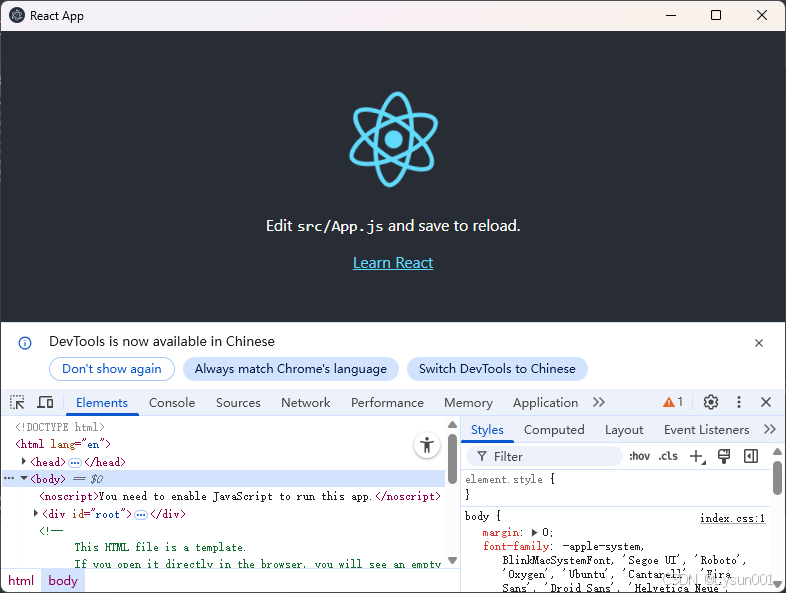Switch to the Elements tab
This screenshot has height=593, width=786.
click(102, 403)
